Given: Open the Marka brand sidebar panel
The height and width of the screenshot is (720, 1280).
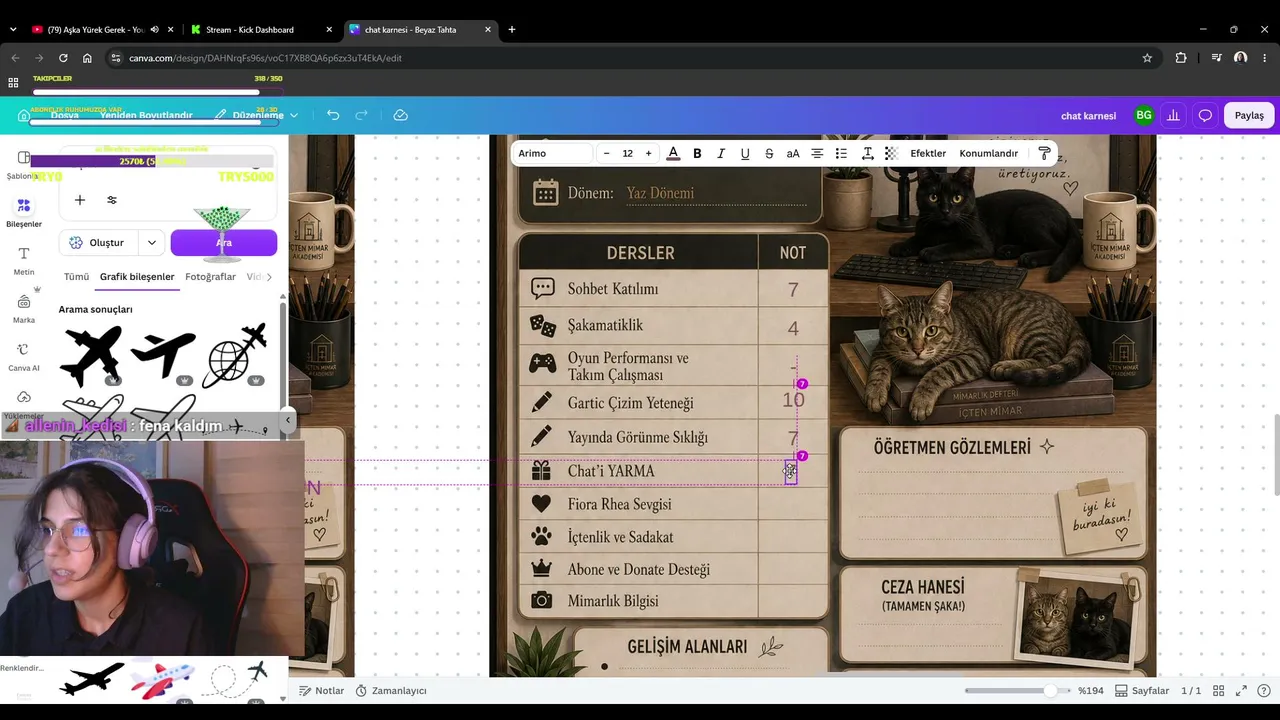Looking at the screenshot, I should (x=24, y=309).
